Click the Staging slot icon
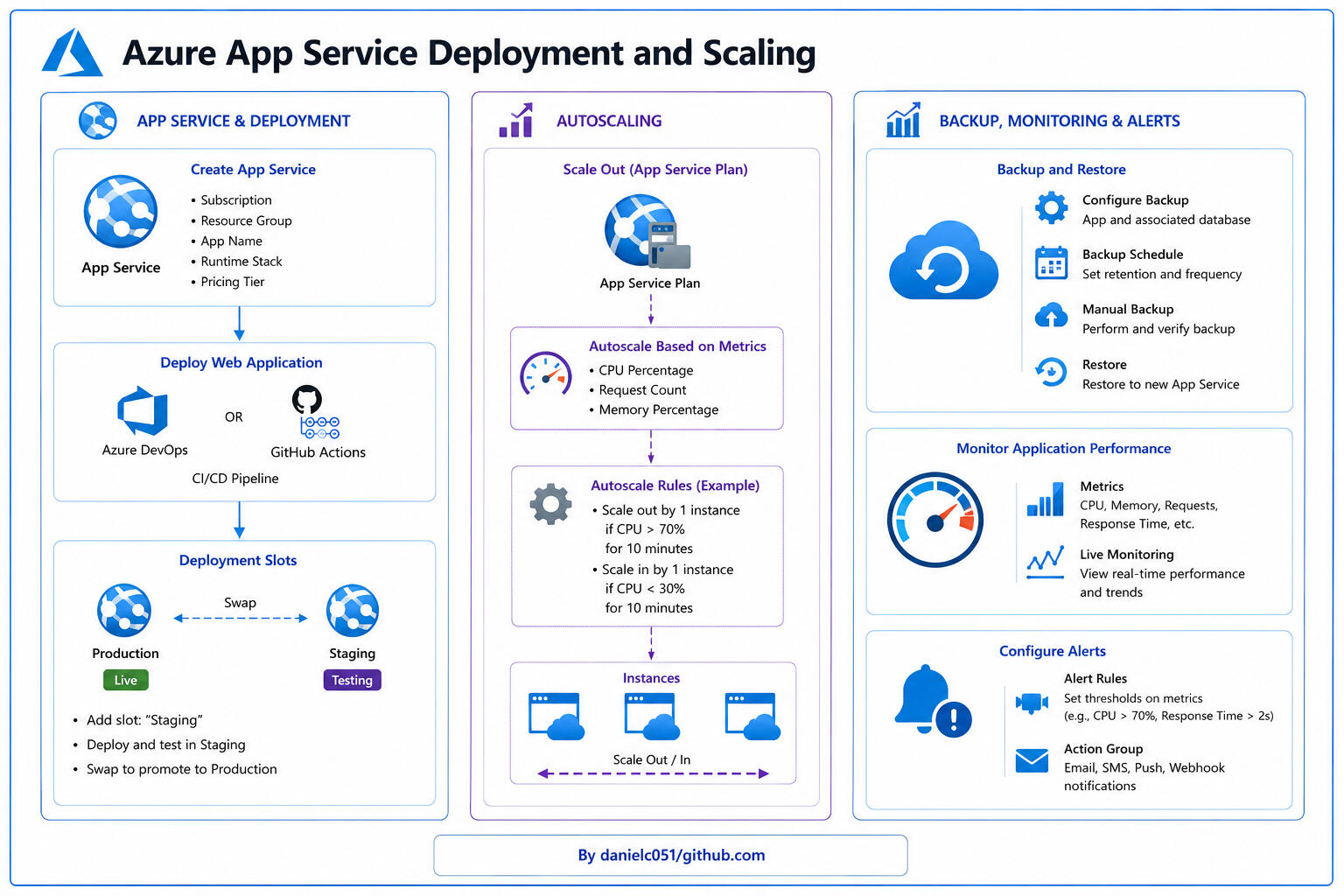Screen dimensions: 1344x896 click(x=353, y=611)
